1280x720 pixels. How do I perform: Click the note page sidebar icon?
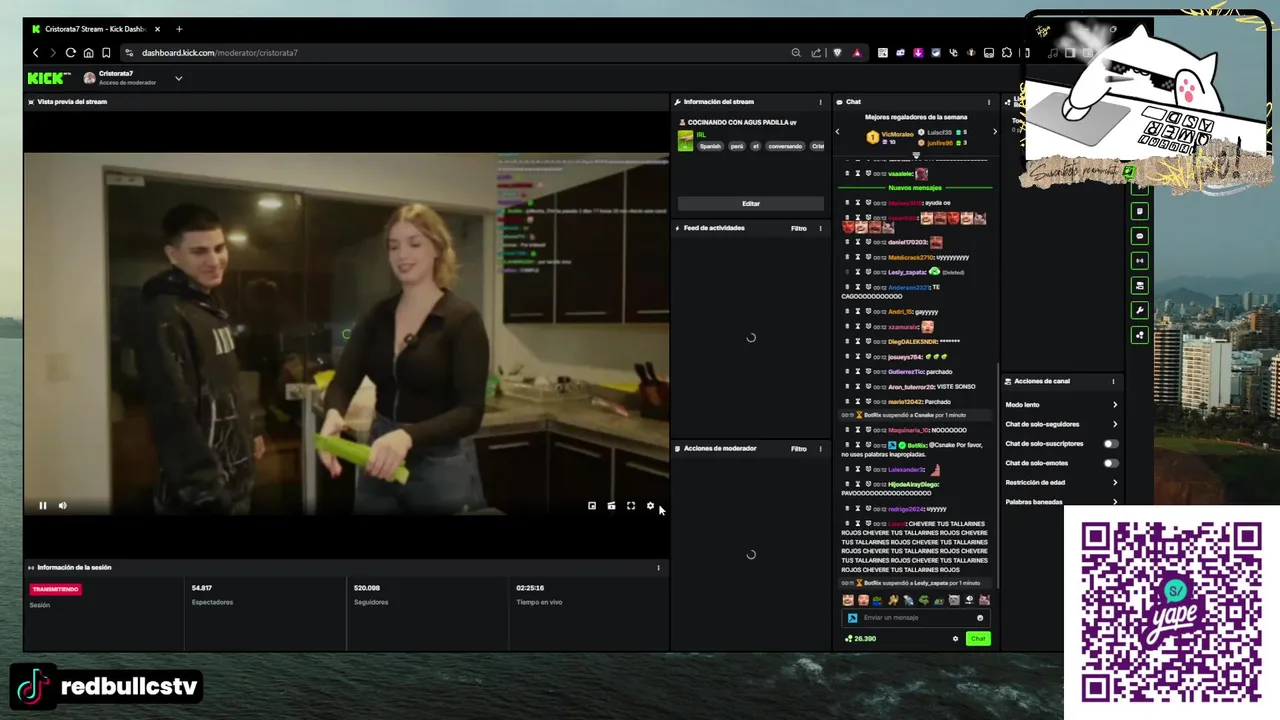pos(1139,211)
